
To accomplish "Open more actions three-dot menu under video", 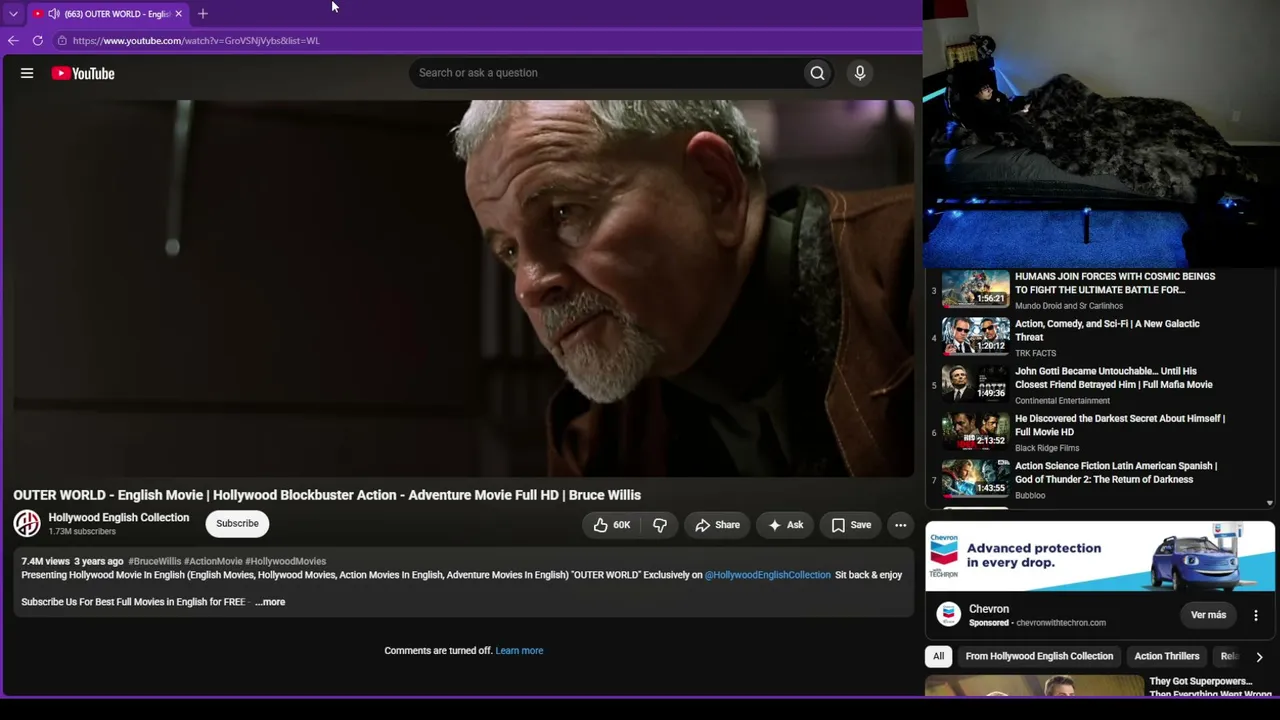I will tap(900, 525).
